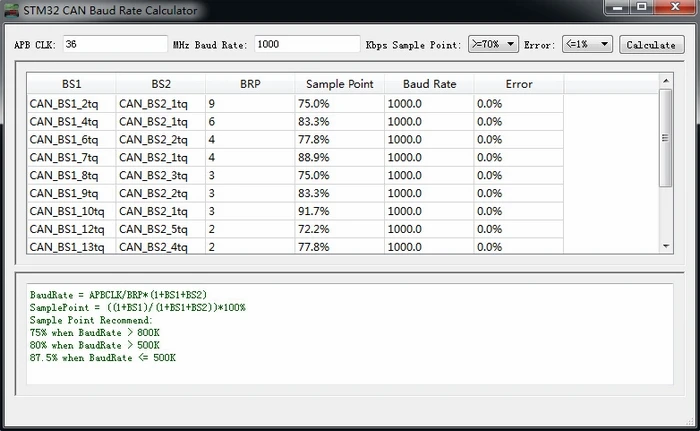
Task: Click the APB CLK input field
Action: [x=115, y=44]
